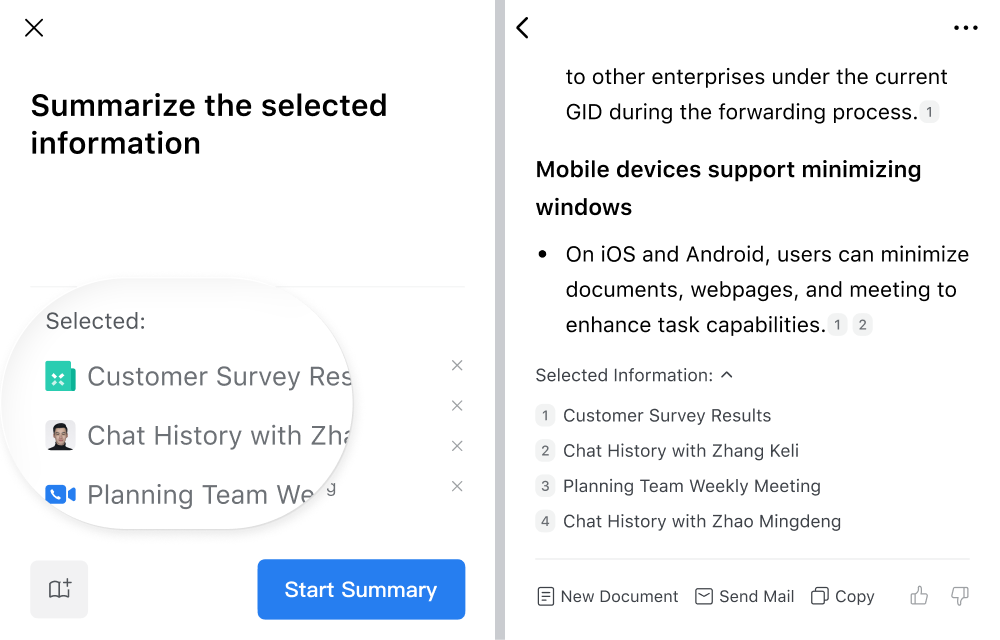Copy the summary text
Image resolution: width=1000 pixels, height=640 pixels.
(842, 596)
